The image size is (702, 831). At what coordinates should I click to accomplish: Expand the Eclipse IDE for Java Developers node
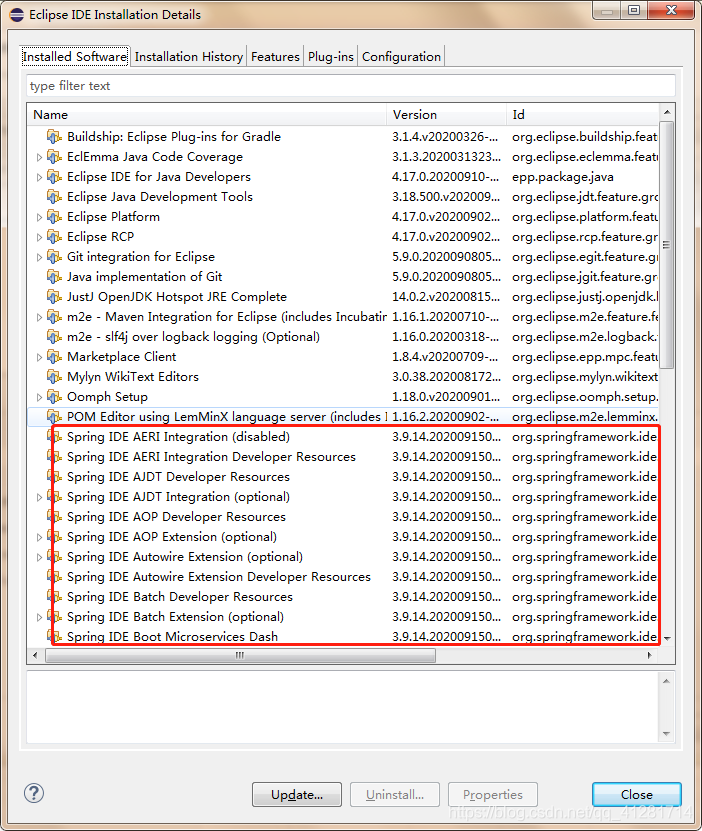click(x=39, y=177)
